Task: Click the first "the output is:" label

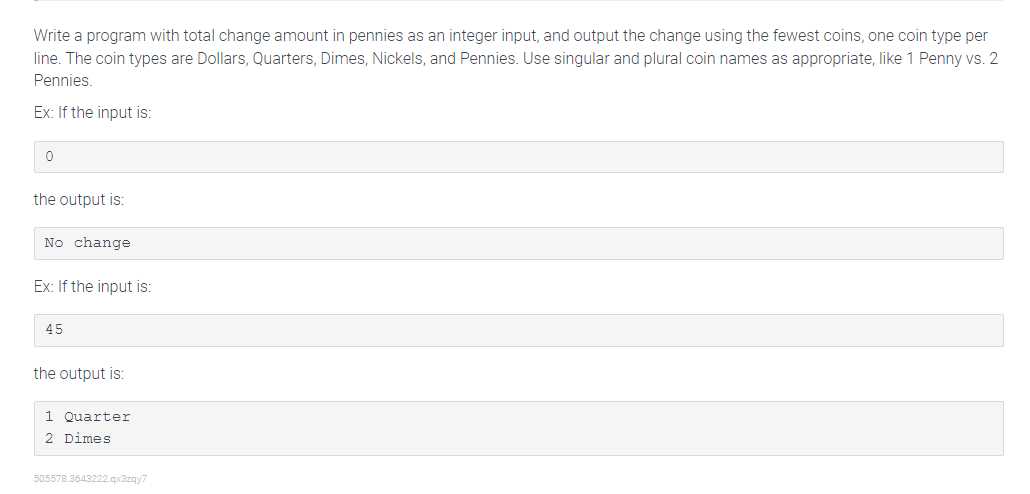Action: click(x=79, y=200)
